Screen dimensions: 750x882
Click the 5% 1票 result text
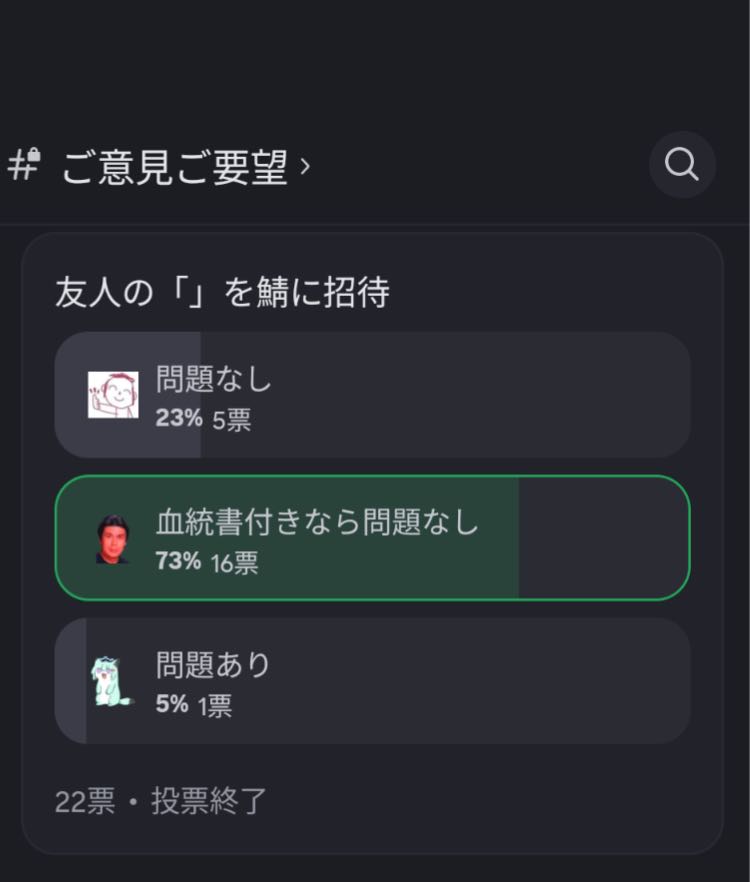[194, 705]
